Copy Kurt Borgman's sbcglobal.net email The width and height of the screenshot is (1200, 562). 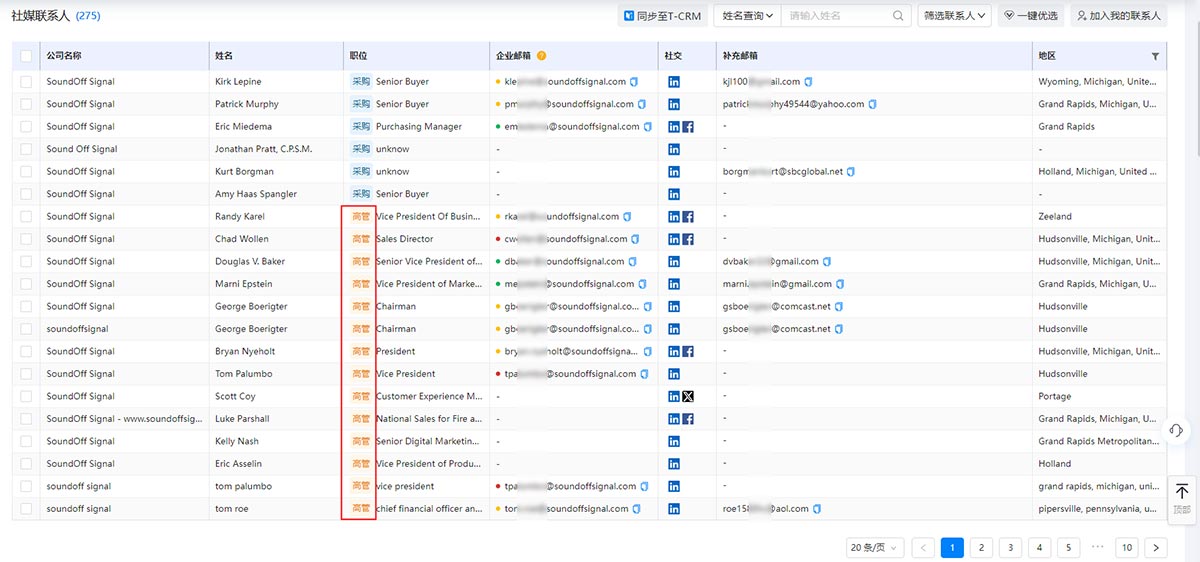[851, 172]
